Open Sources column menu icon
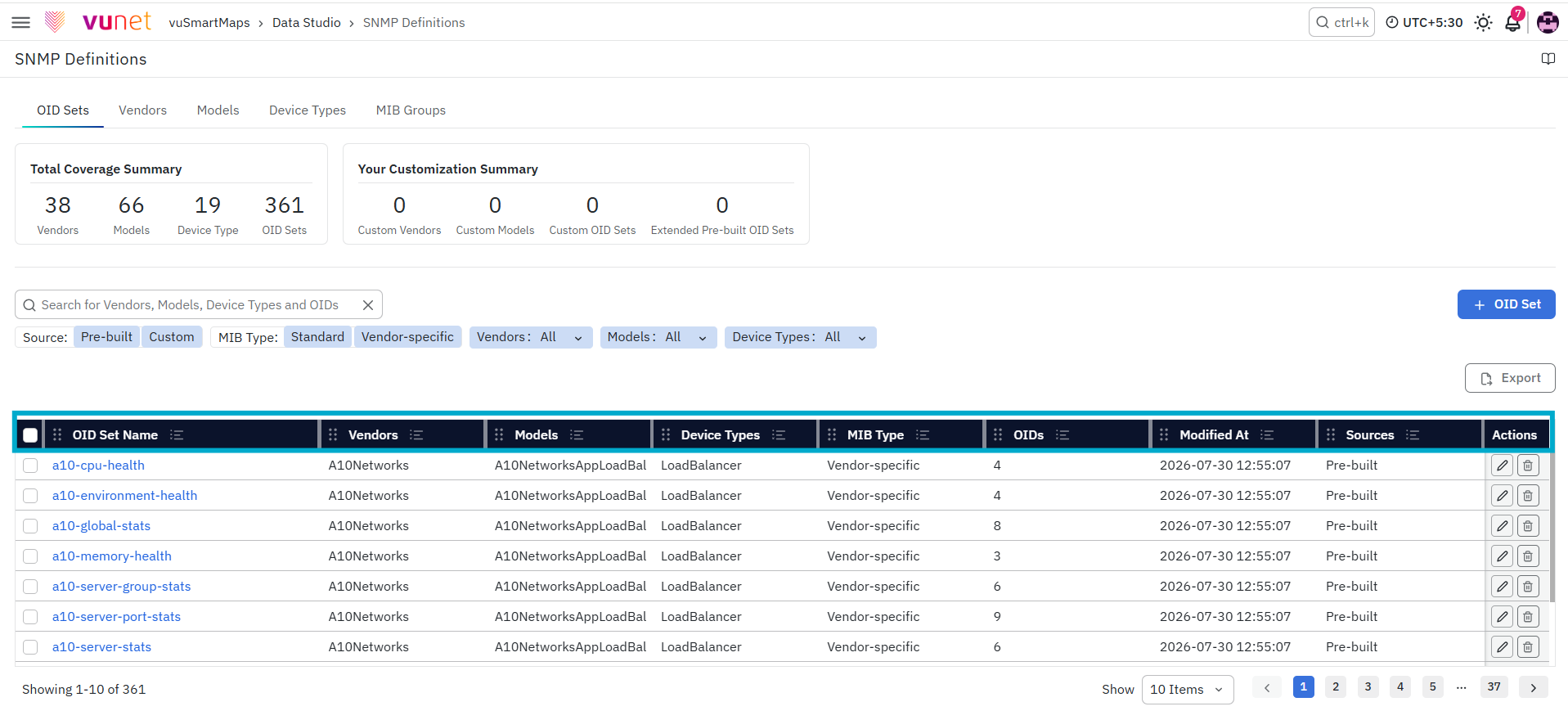1568x720 pixels. (x=1413, y=435)
